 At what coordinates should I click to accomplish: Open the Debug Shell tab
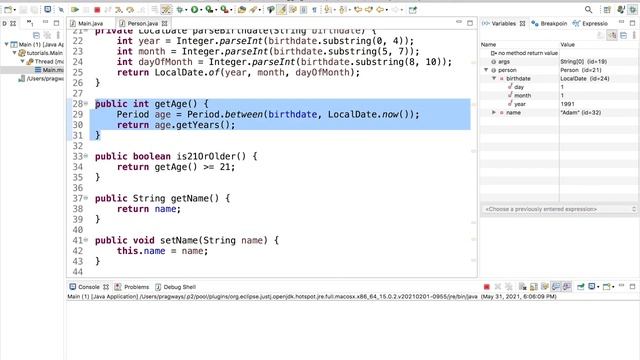click(x=176, y=287)
